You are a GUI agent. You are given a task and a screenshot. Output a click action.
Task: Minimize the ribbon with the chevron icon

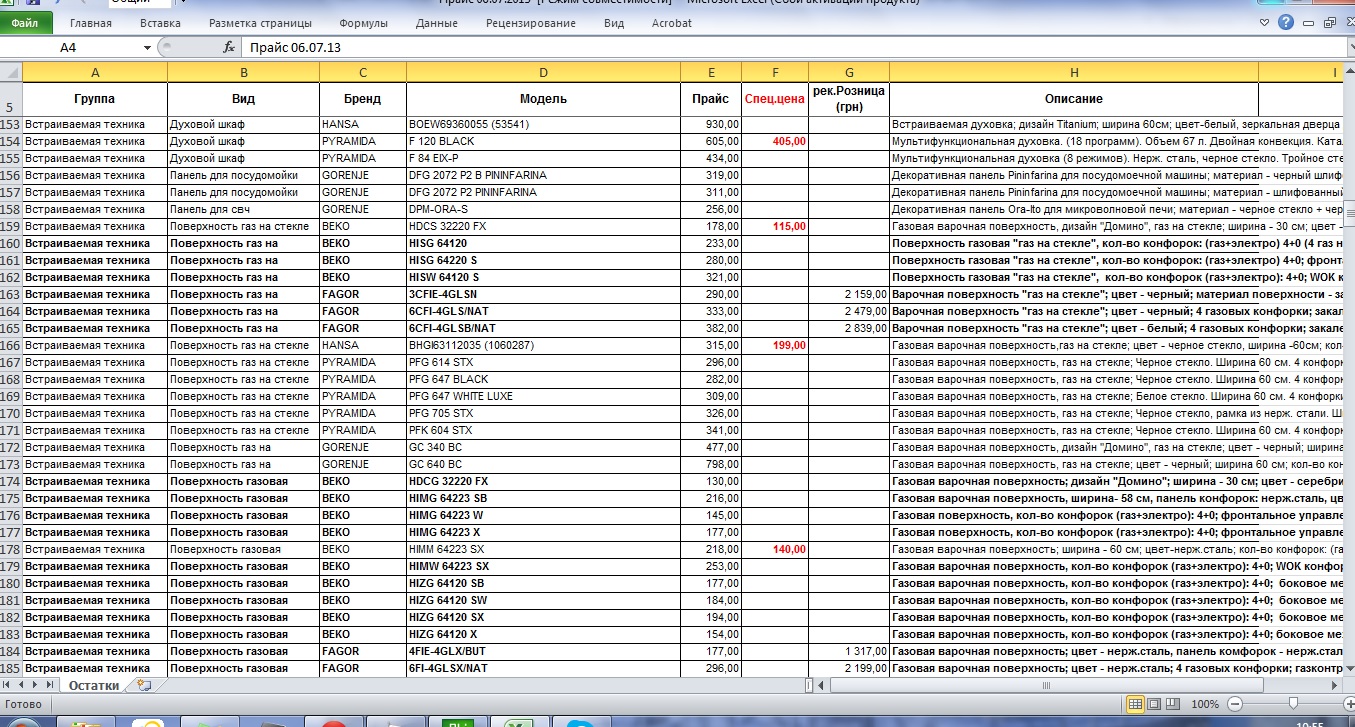pyautogui.click(x=1265, y=22)
